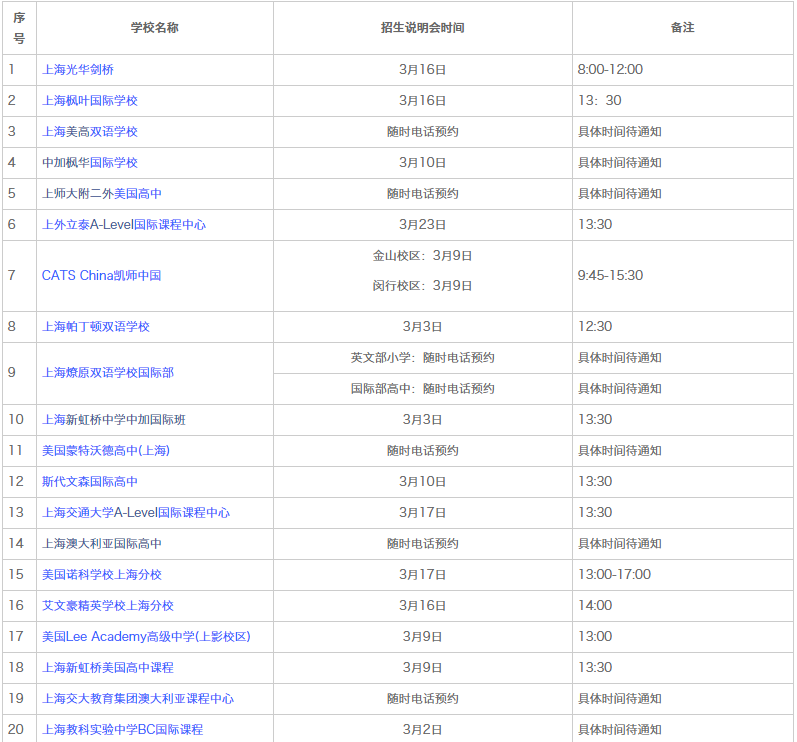Open the 艾文豪精英学校上海分校 link
Viewport: 797px width, 742px height.
(108, 605)
